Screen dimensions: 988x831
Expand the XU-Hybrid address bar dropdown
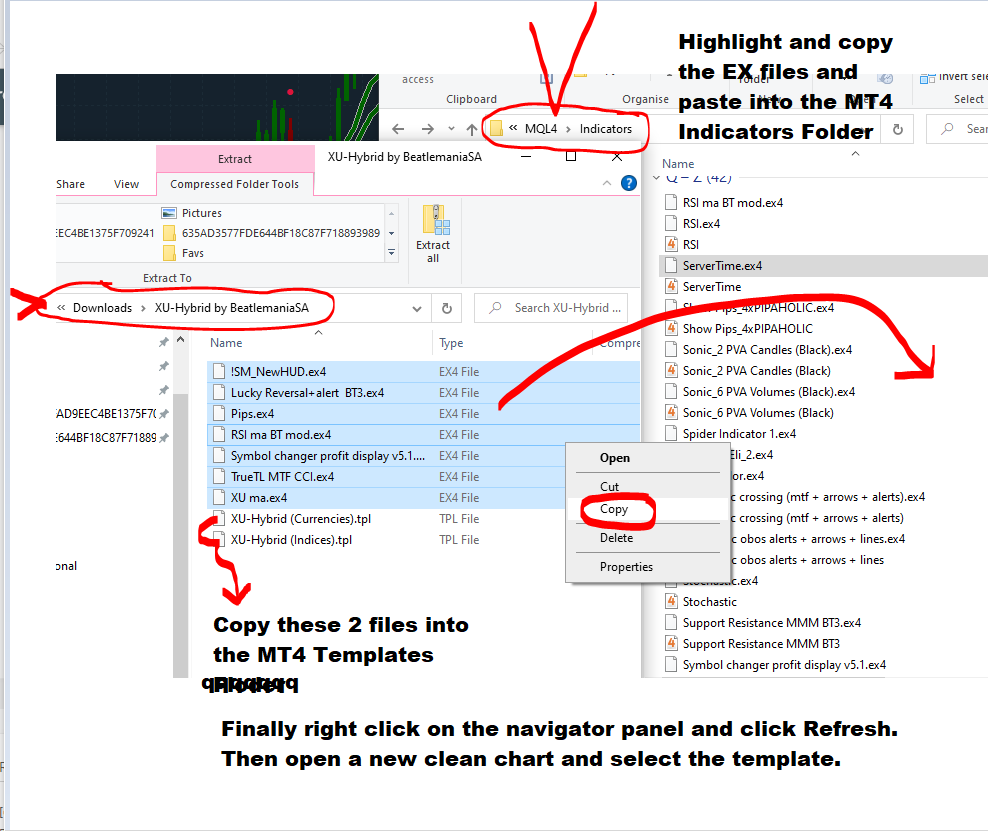416,309
